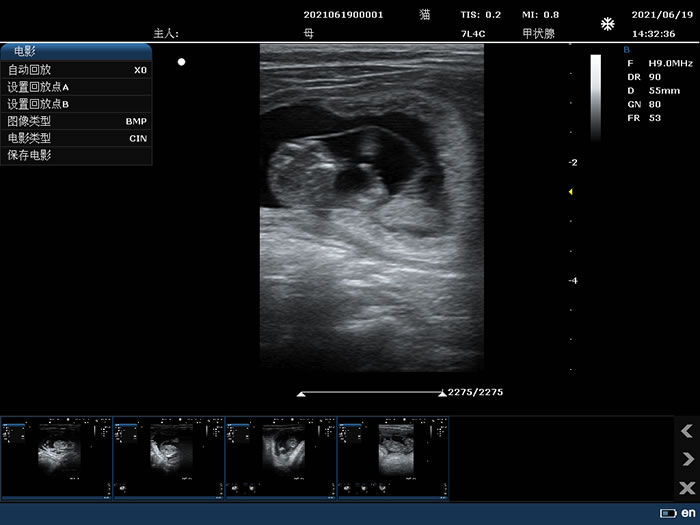
Task: Change 图像类型 BMP image type
Action: pos(76,121)
